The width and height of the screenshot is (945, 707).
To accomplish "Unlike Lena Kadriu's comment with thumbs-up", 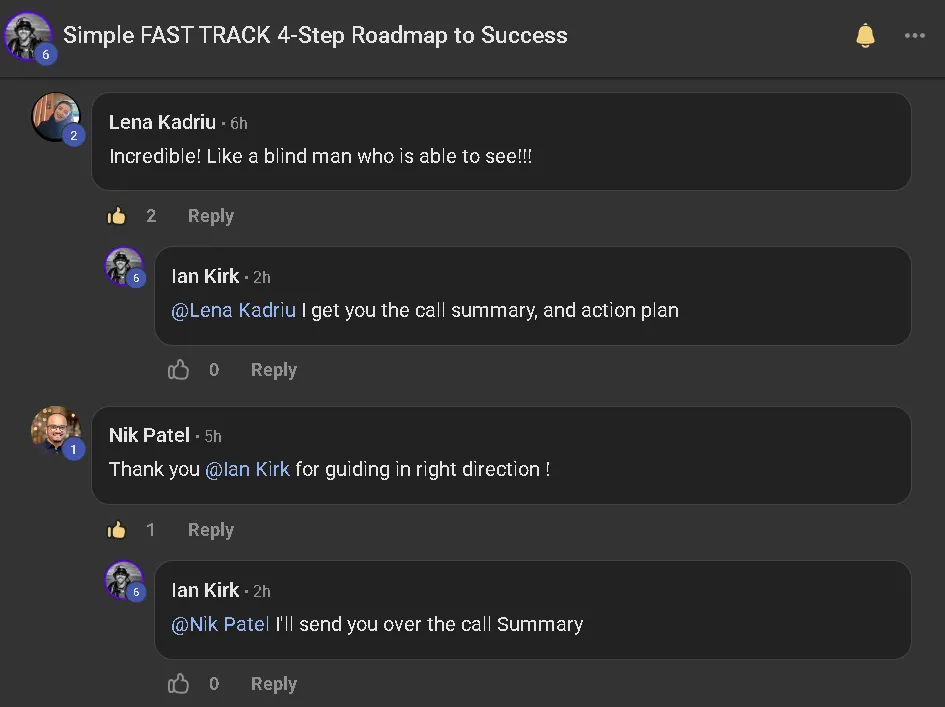I will pyautogui.click(x=116, y=216).
